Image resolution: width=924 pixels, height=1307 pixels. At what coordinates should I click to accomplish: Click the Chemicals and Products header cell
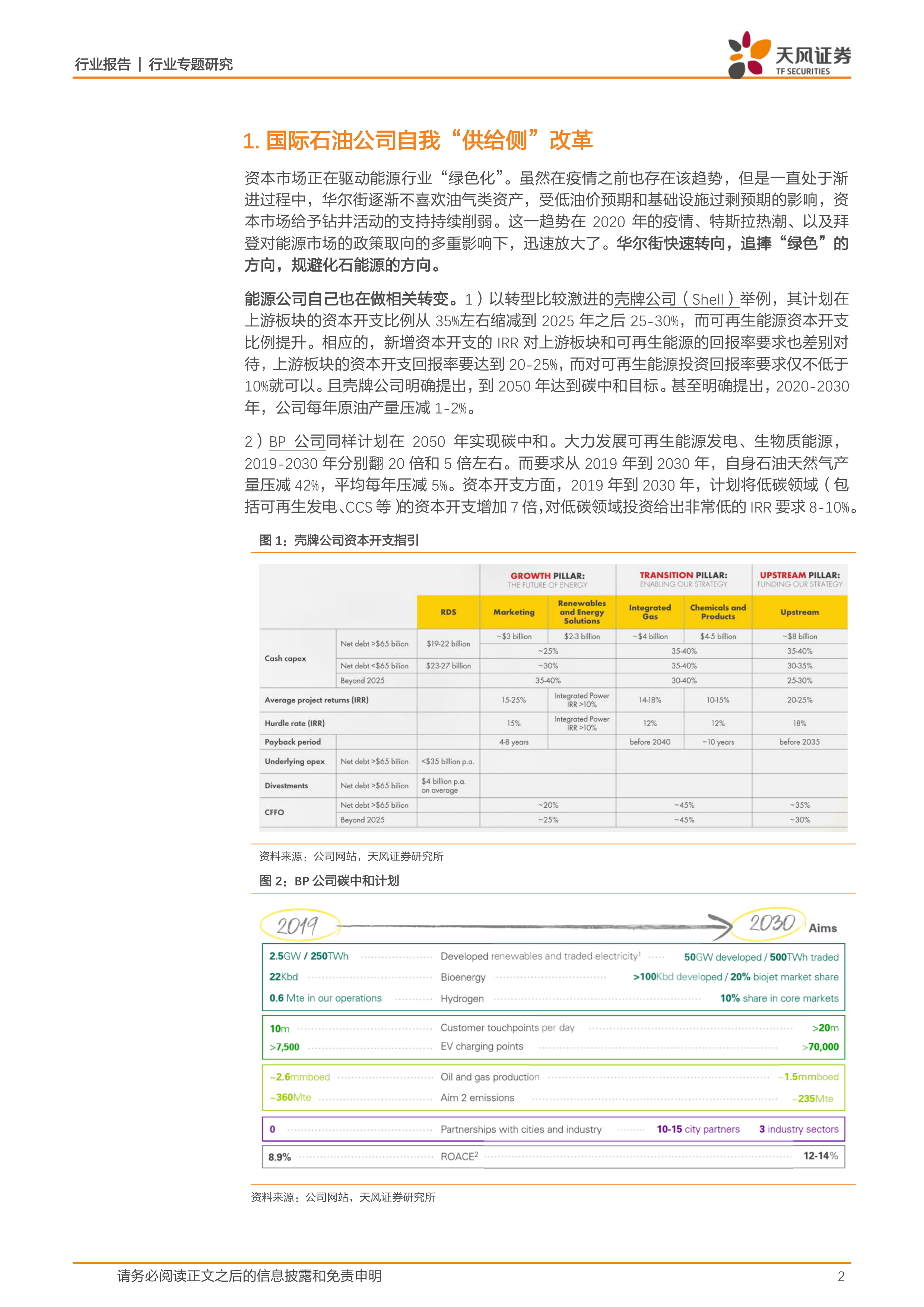(x=717, y=612)
